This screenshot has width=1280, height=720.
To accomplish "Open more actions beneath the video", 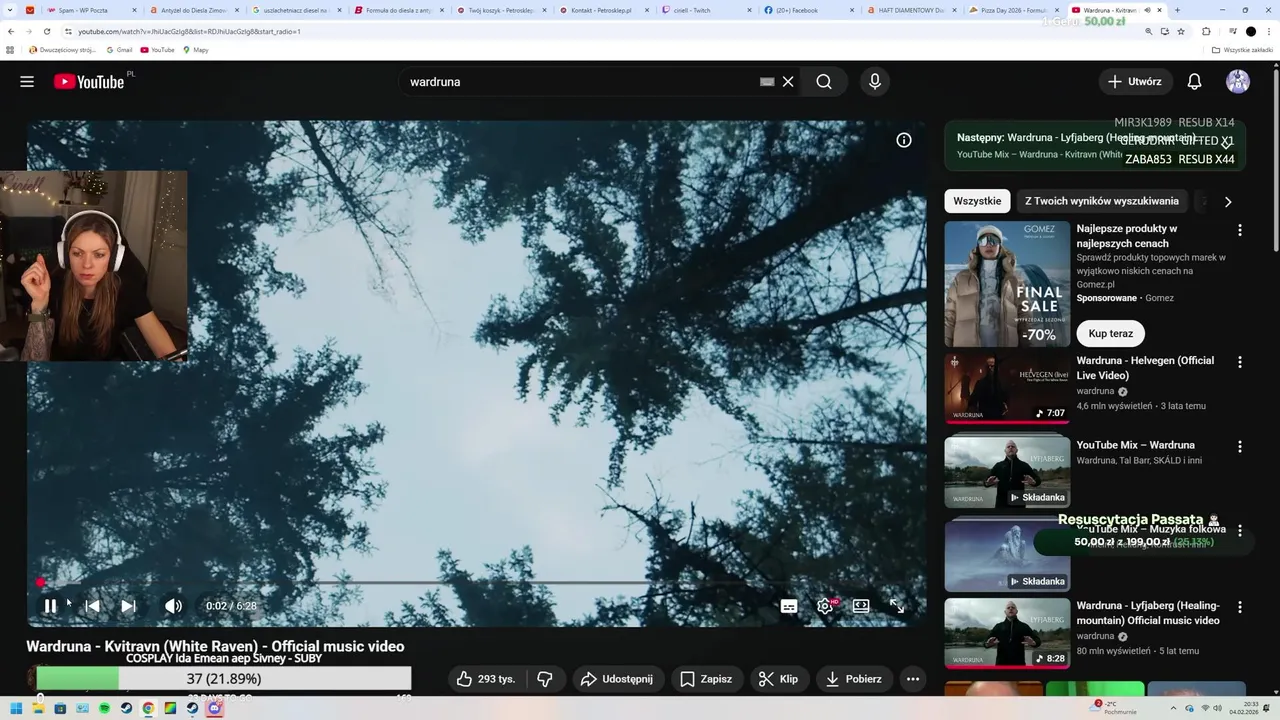I will click(913, 679).
